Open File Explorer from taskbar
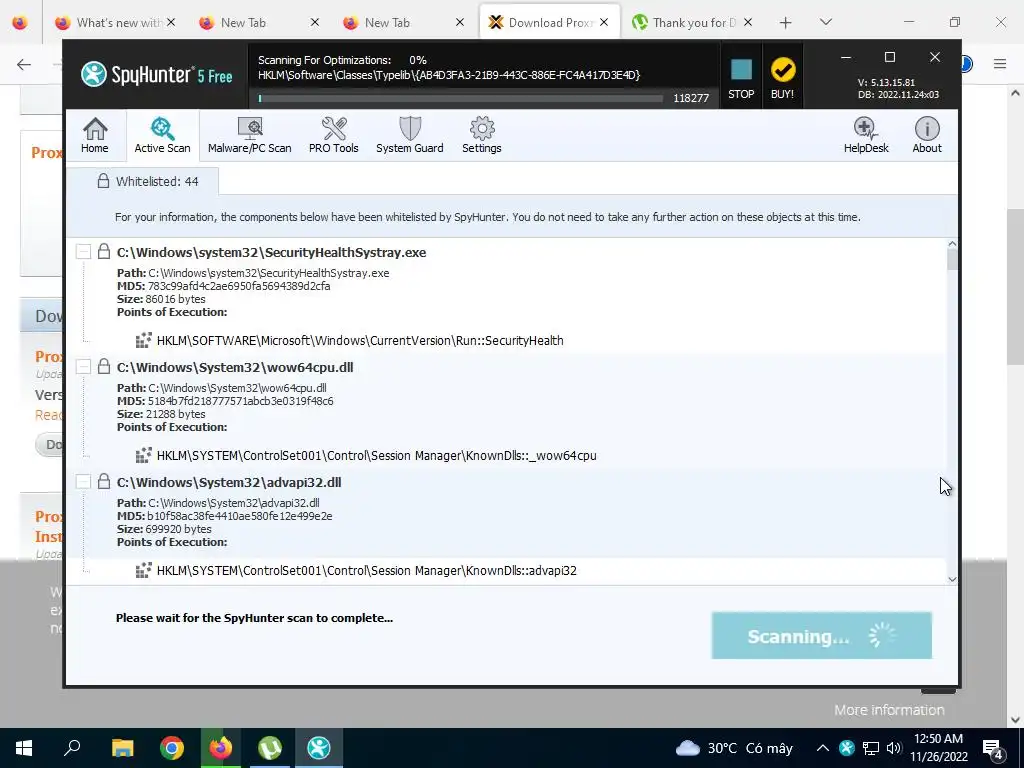Viewport: 1024px width, 768px height. (x=122, y=748)
